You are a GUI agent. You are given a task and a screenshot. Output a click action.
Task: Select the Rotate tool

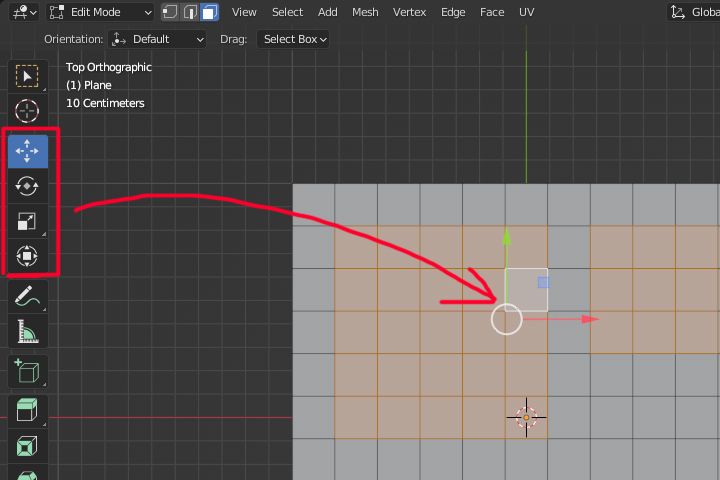[28, 186]
